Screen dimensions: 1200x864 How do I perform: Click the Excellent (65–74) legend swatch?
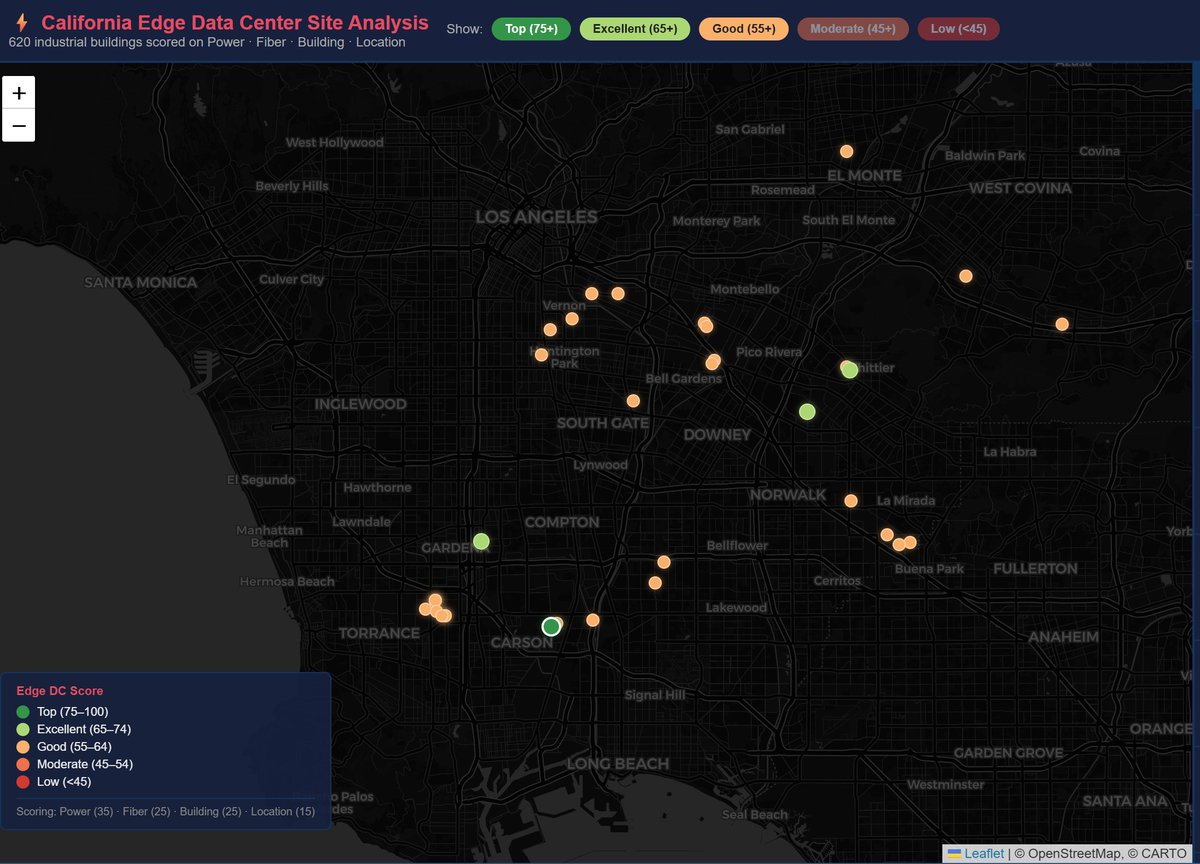pos(23,729)
